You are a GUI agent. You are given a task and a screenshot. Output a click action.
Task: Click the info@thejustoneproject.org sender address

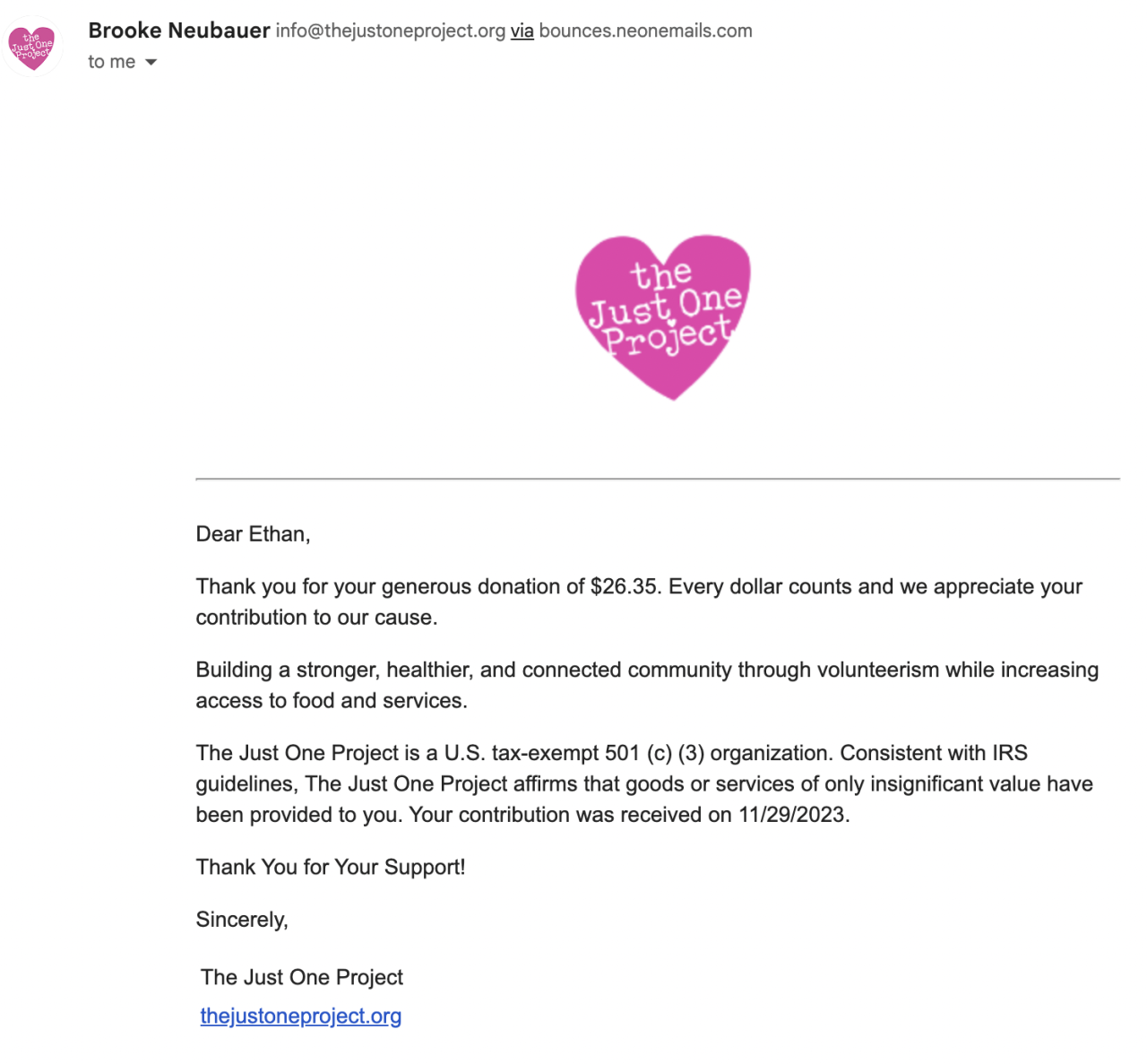(x=390, y=30)
